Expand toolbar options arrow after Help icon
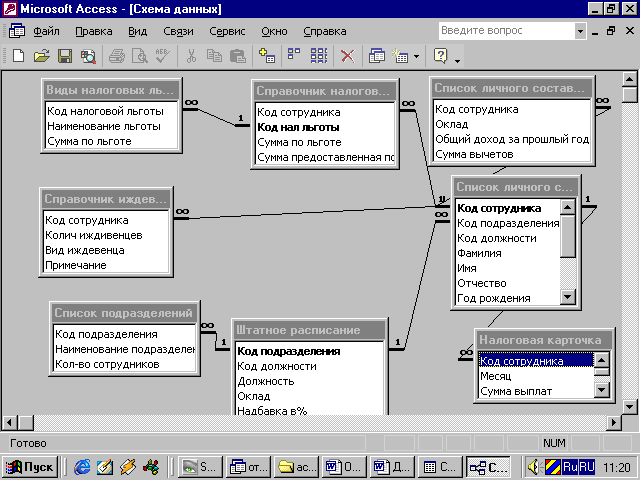Viewport: 640px width, 480px height. pos(456,58)
